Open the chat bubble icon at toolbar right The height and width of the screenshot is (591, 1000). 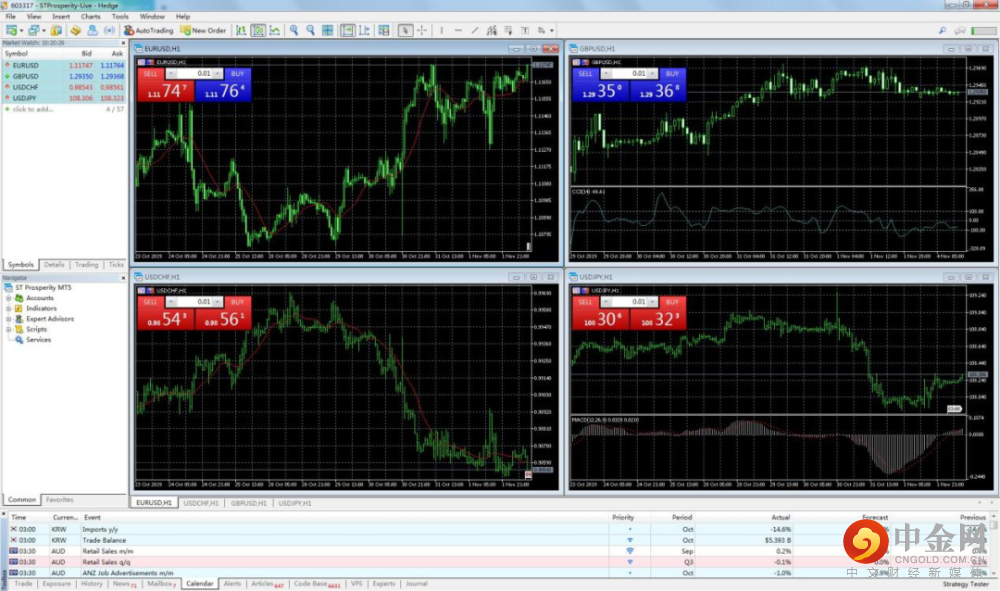pos(959,30)
